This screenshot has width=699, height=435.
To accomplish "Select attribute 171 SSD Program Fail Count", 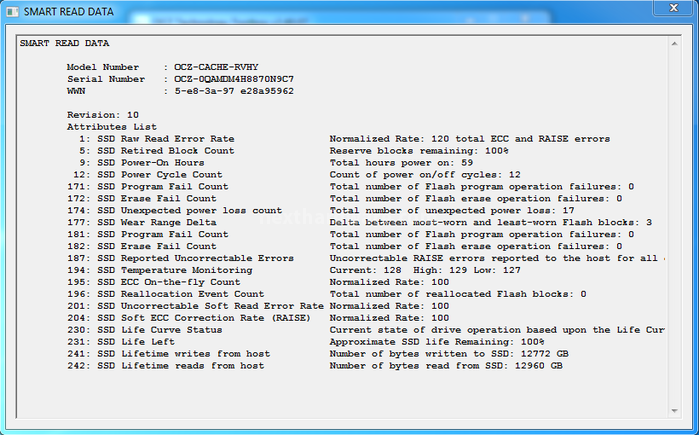I will tap(351, 187).
